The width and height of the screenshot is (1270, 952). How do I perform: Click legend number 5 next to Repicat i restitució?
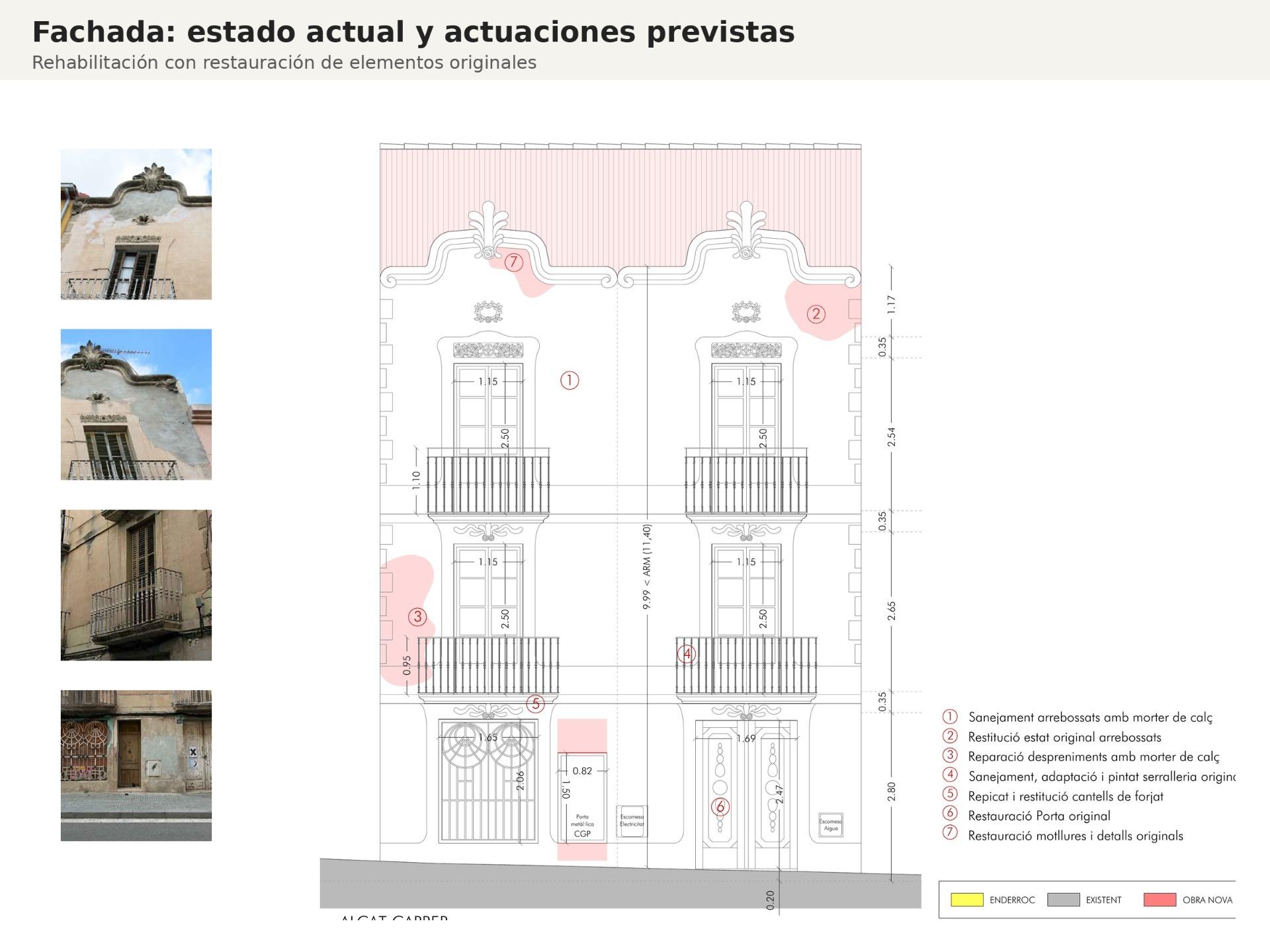click(x=950, y=795)
